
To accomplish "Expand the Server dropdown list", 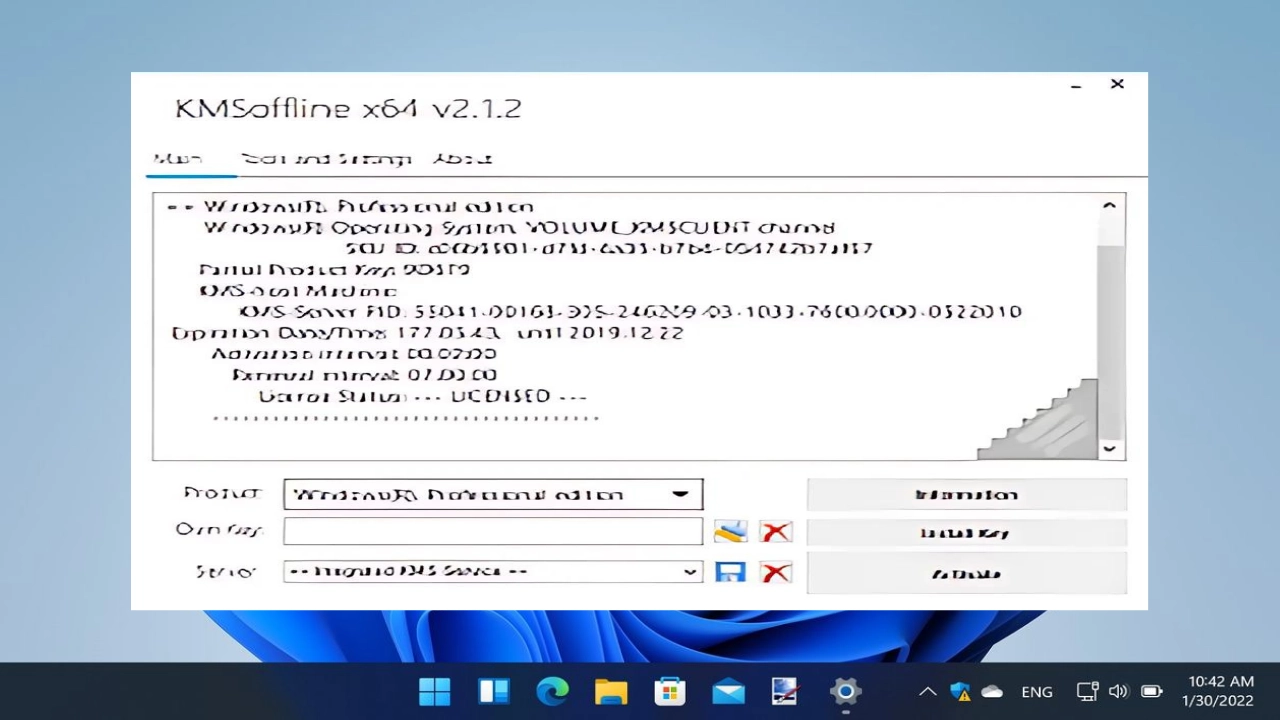I will [x=493, y=572].
